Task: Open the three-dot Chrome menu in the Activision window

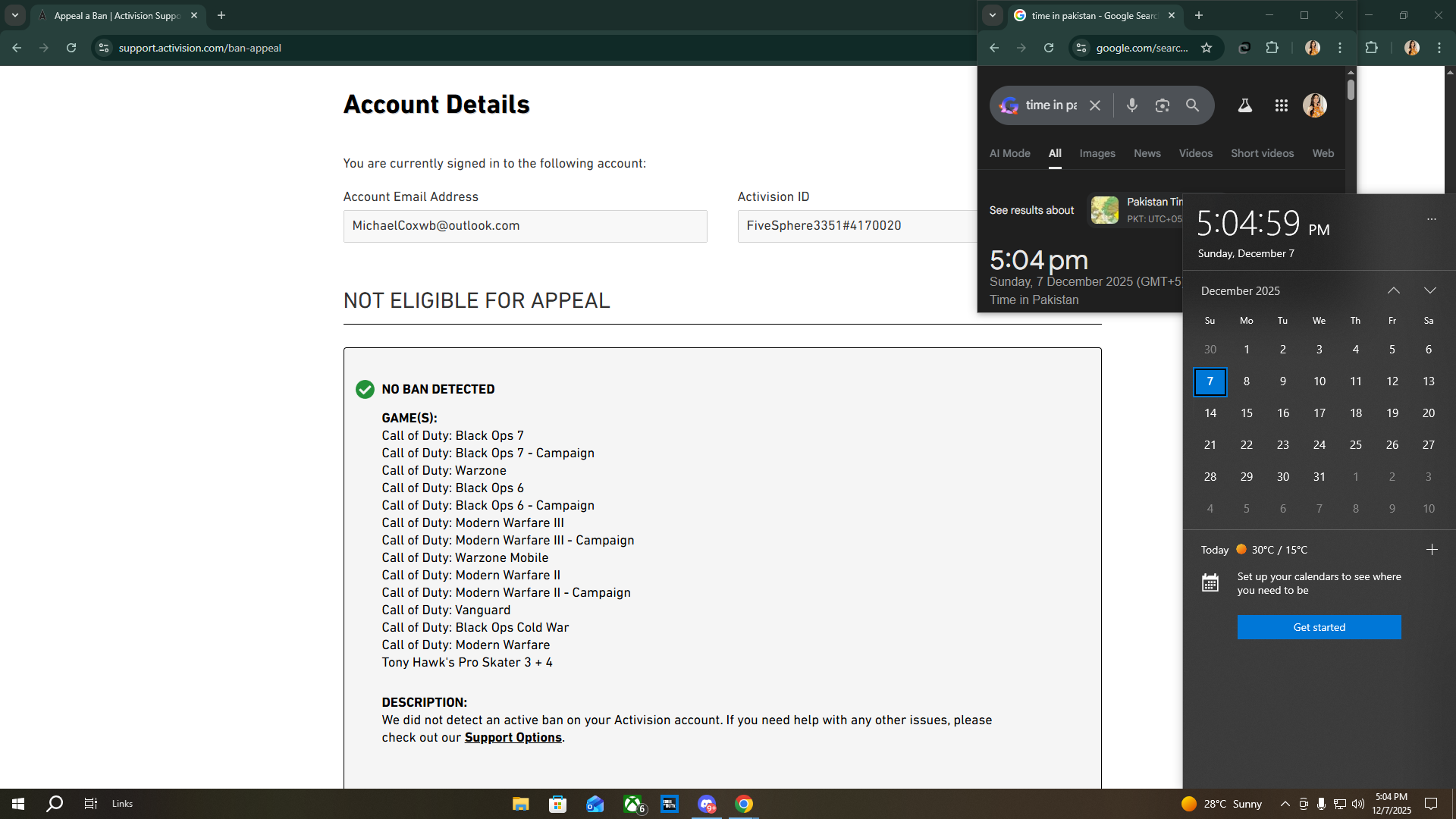Action: pos(1439,48)
